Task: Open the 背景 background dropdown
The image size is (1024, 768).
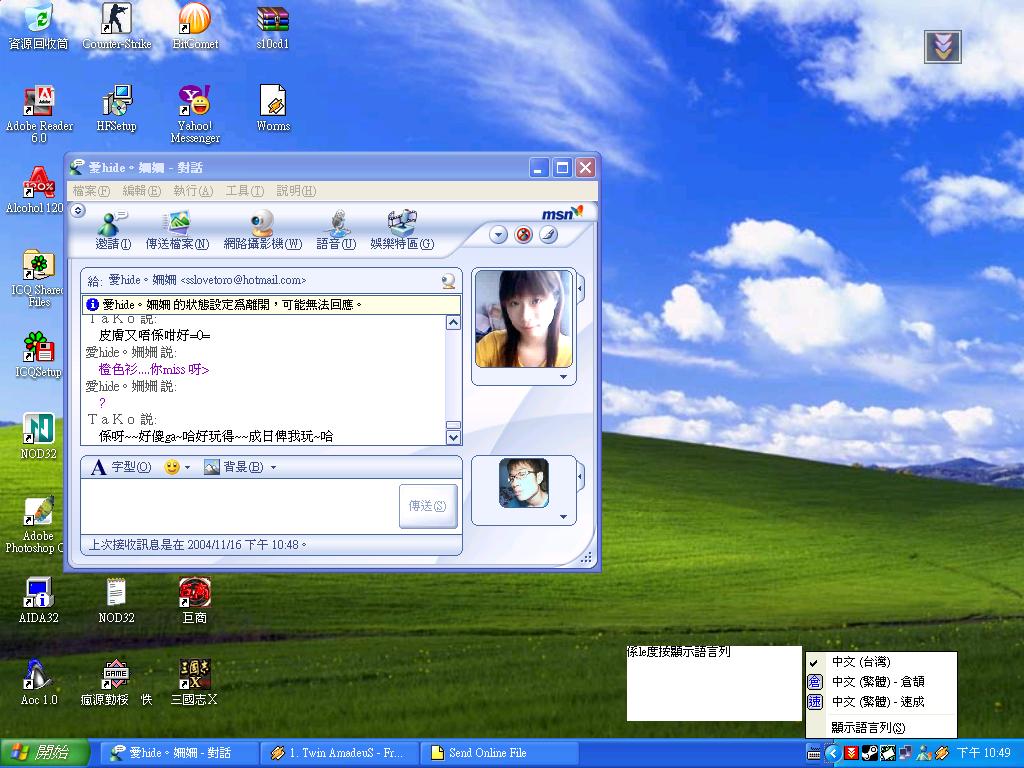Action: (273, 468)
